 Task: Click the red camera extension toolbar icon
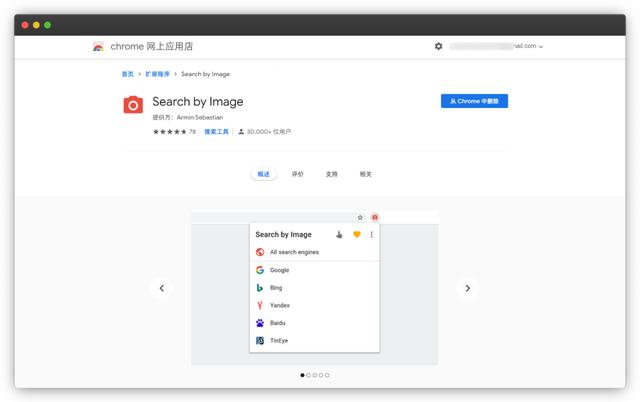click(x=375, y=217)
